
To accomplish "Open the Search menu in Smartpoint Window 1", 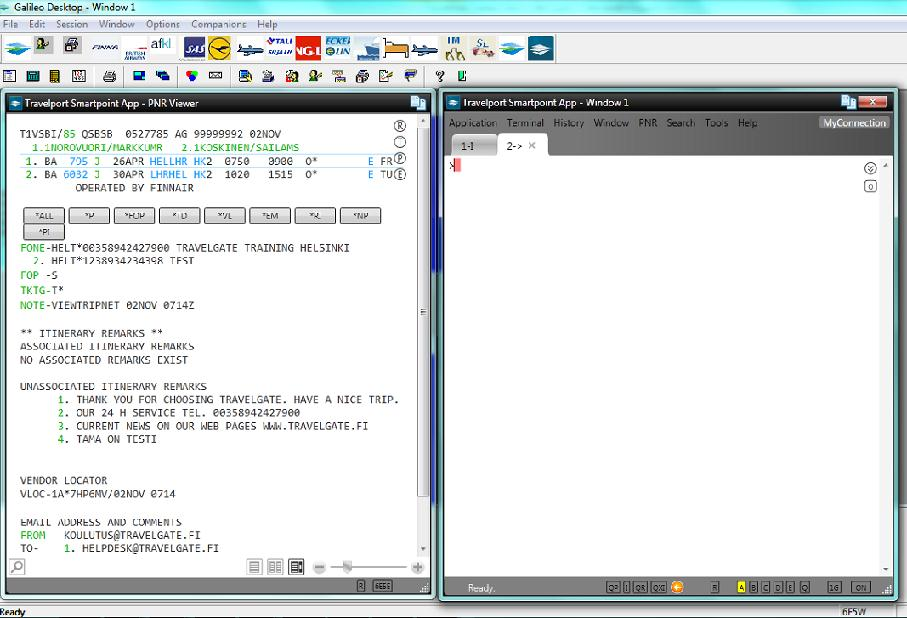I will tap(681, 123).
